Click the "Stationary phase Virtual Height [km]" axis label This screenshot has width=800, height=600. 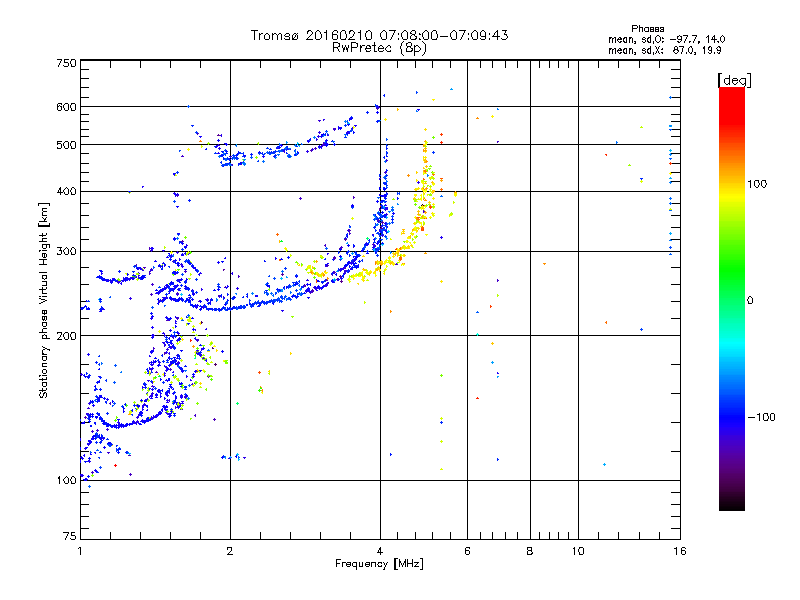pyautogui.click(x=44, y=300)
